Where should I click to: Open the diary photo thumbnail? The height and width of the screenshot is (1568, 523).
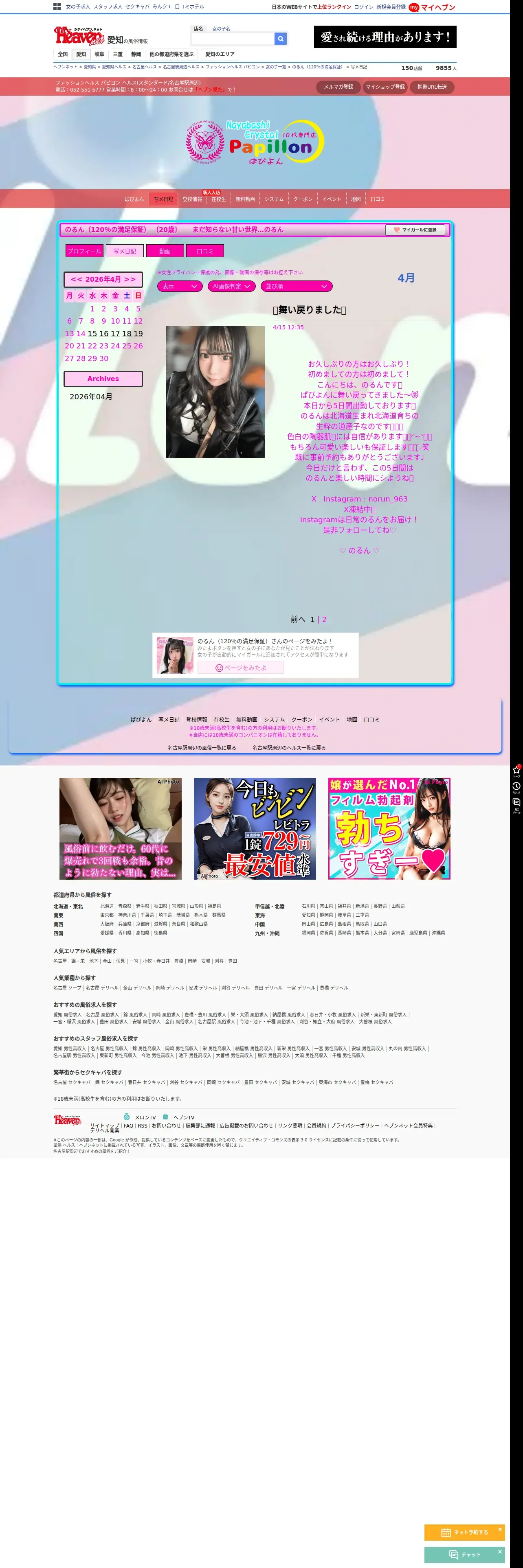click(x=215, y=392)
